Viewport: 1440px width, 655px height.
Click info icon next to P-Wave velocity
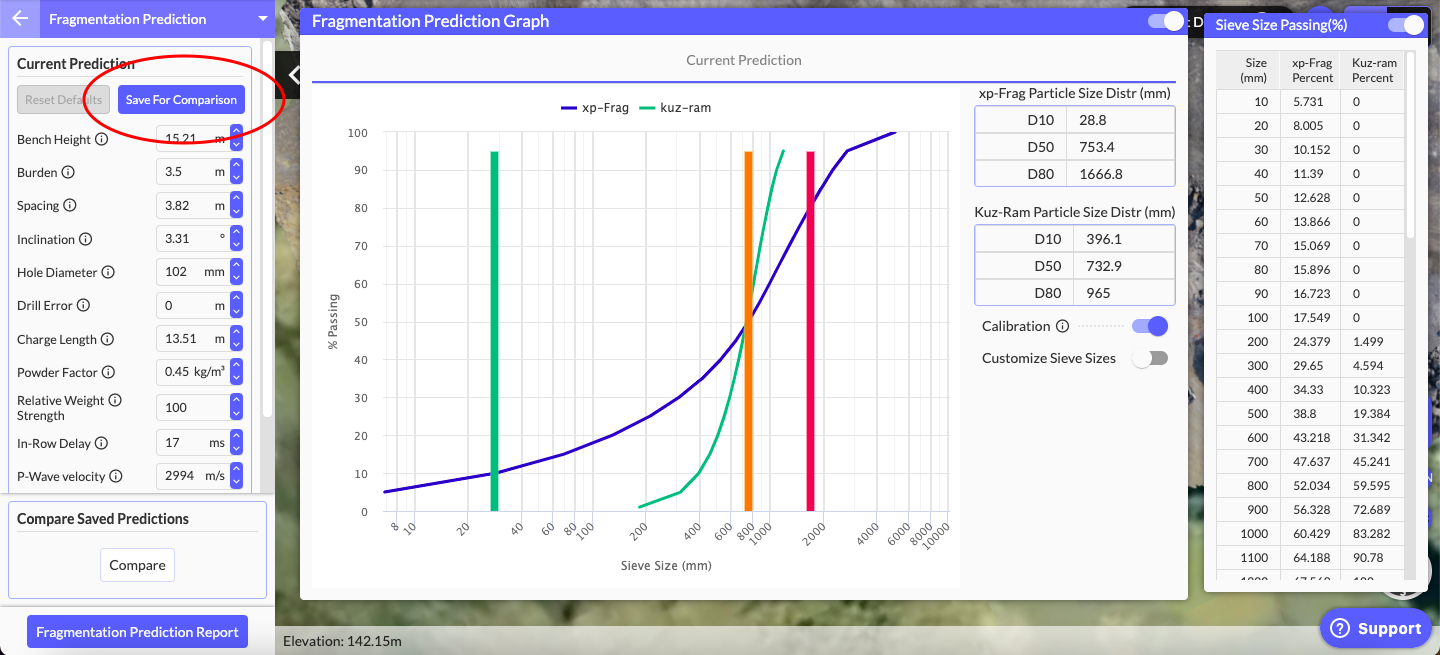116,476
